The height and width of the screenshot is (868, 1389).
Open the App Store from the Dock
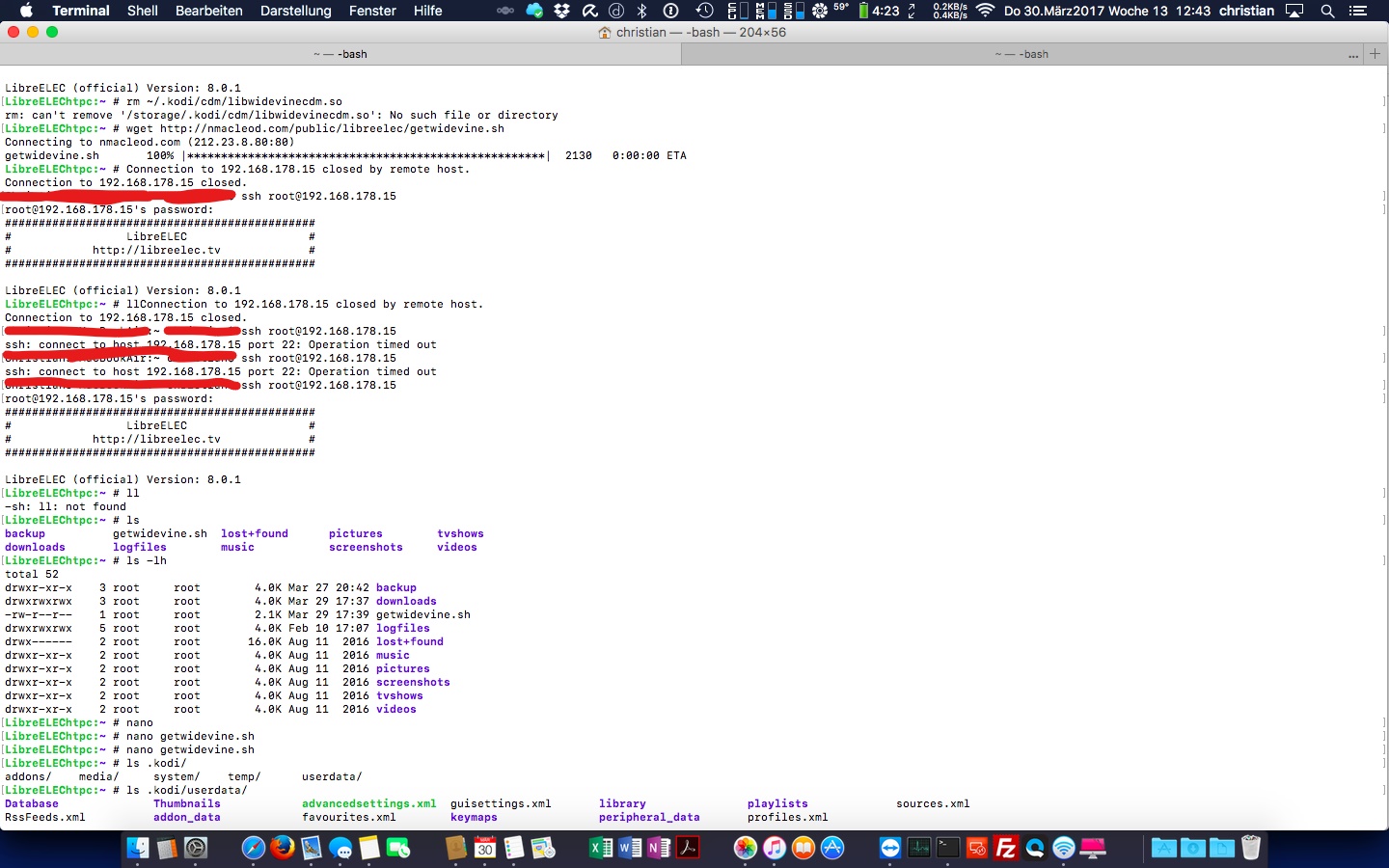[831, 848]
